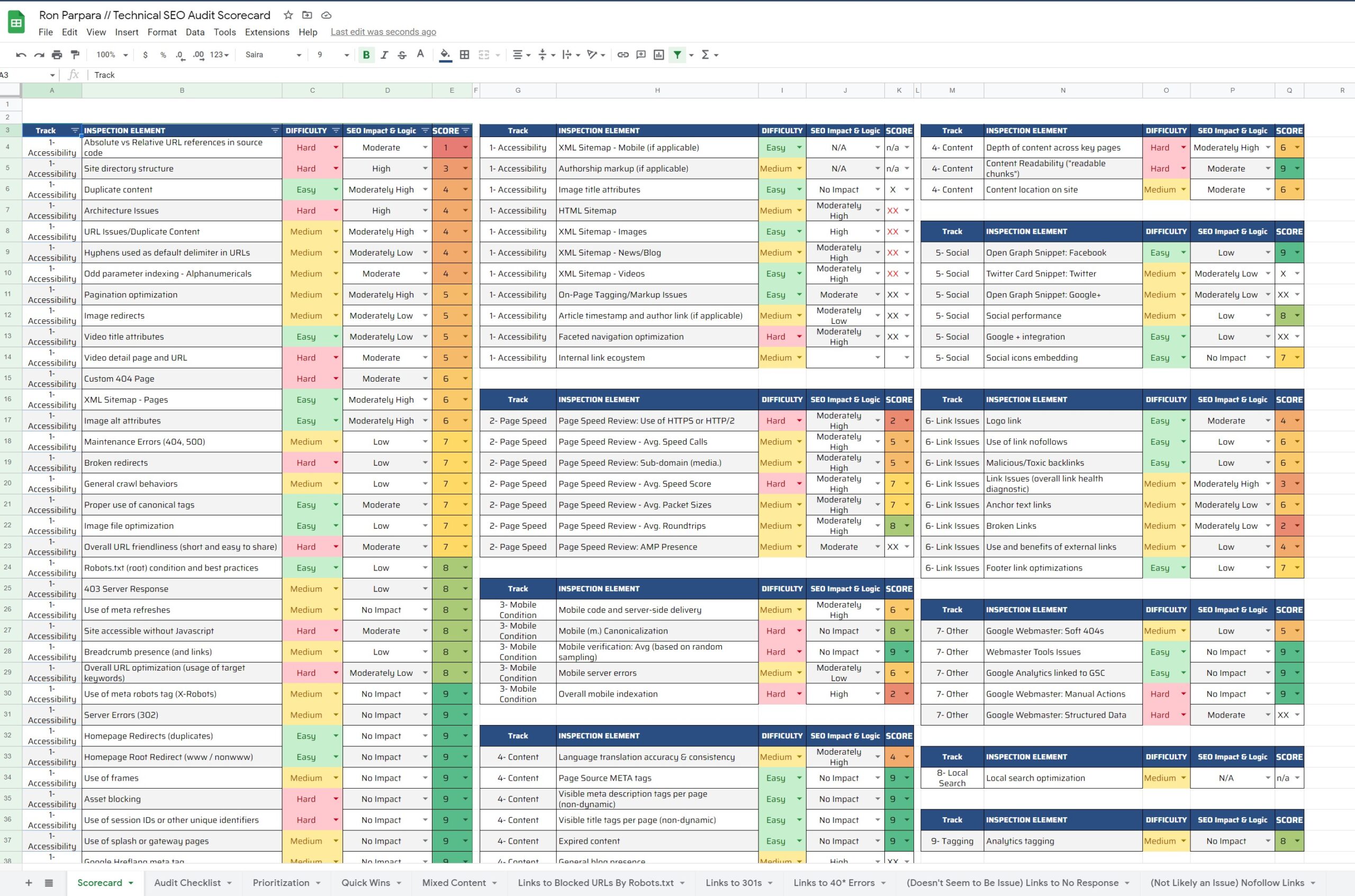Open text rotation options
The image size is (1355, 896).
[x=596, y=55]
